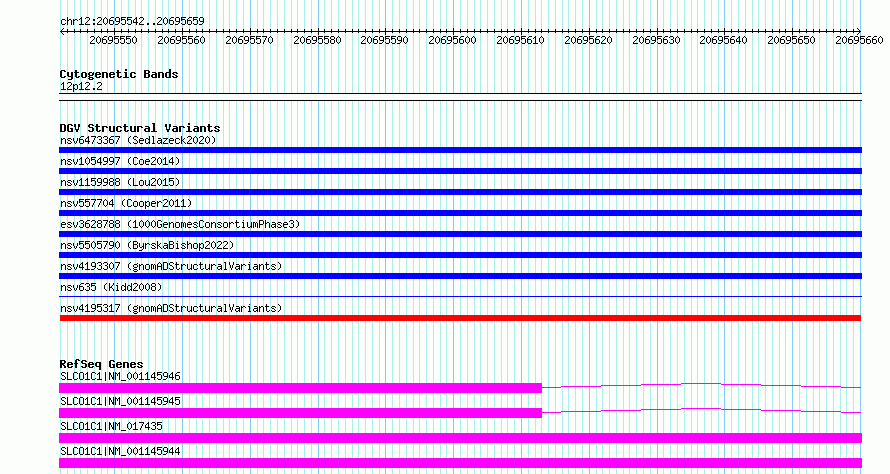Open variant nsv635 (Kidd2008) label

(x=111, y=287)
